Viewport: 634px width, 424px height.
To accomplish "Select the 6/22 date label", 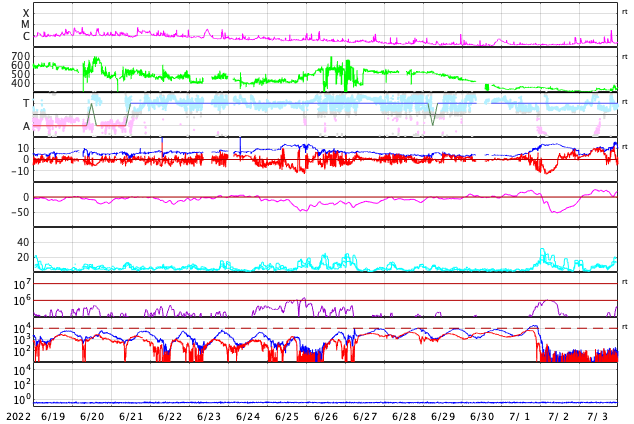I will tap(170, 417).
